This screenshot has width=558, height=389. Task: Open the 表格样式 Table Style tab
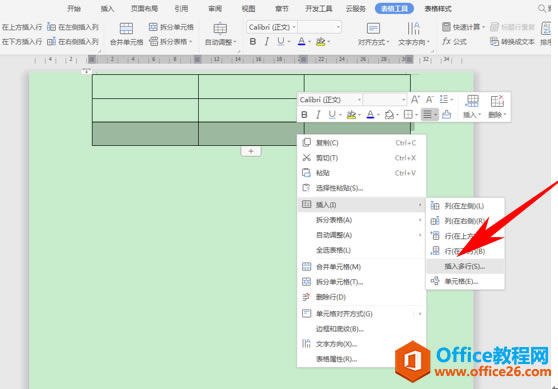coord(438,9)
